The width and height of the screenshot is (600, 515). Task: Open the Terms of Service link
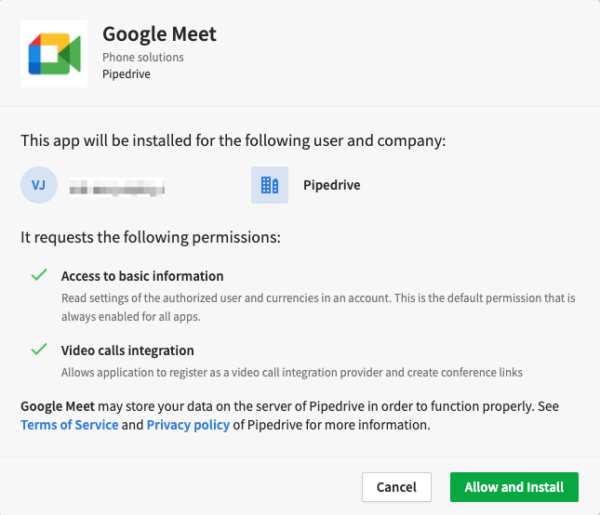[69, 425]
